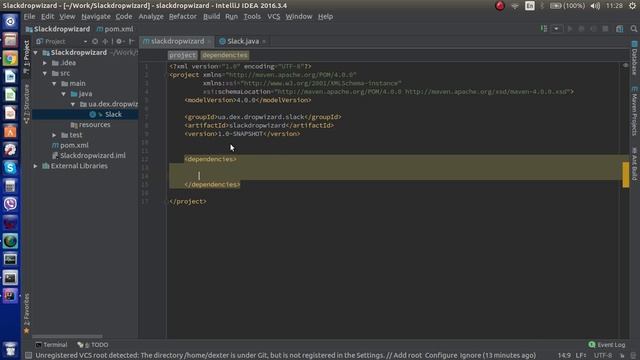The image size is (640, 360).
Task: Open the Refactor menu
Action: pos(183,17)
